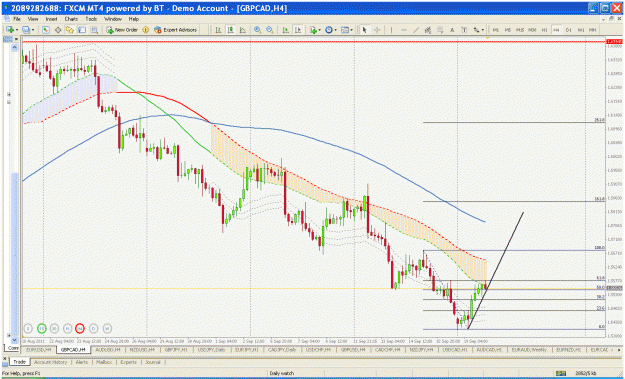Switch to Alerts terminal tab

[82, 362]
